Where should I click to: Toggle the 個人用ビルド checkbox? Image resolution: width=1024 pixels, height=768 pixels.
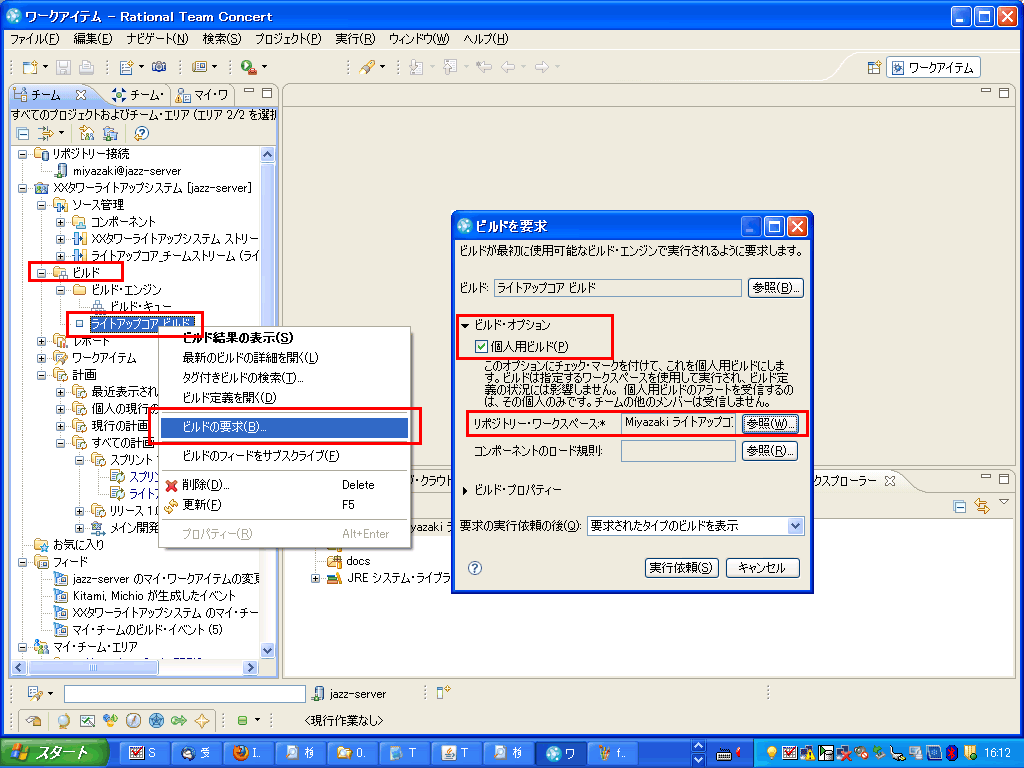point(481,346)
